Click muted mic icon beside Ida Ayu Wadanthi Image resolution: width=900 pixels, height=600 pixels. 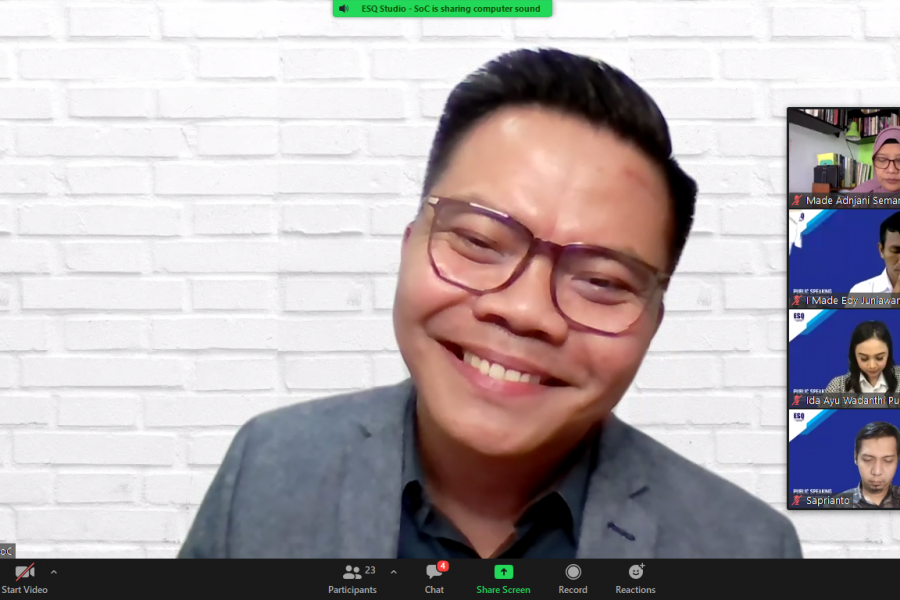(797, 401)
